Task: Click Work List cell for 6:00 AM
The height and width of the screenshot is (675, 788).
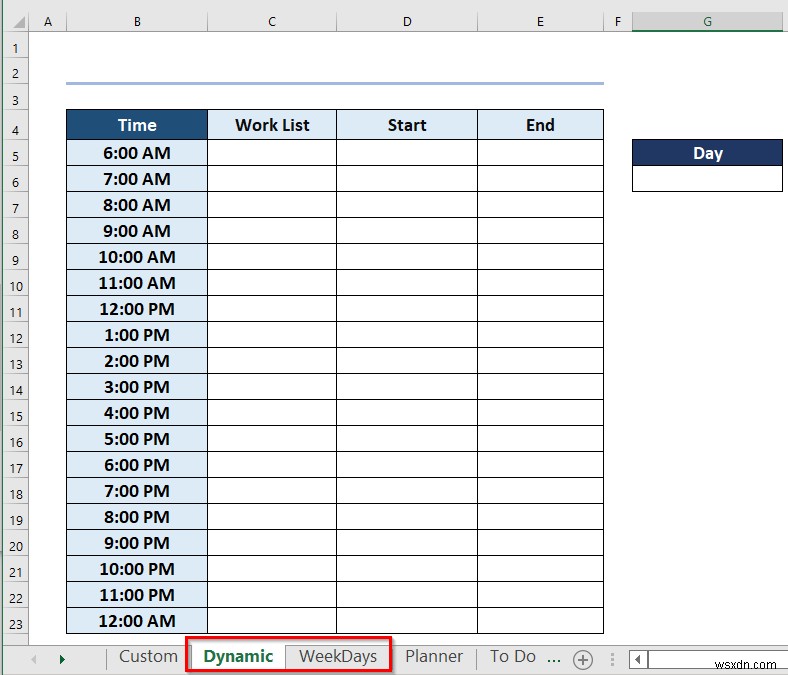Action: [272, 153]
